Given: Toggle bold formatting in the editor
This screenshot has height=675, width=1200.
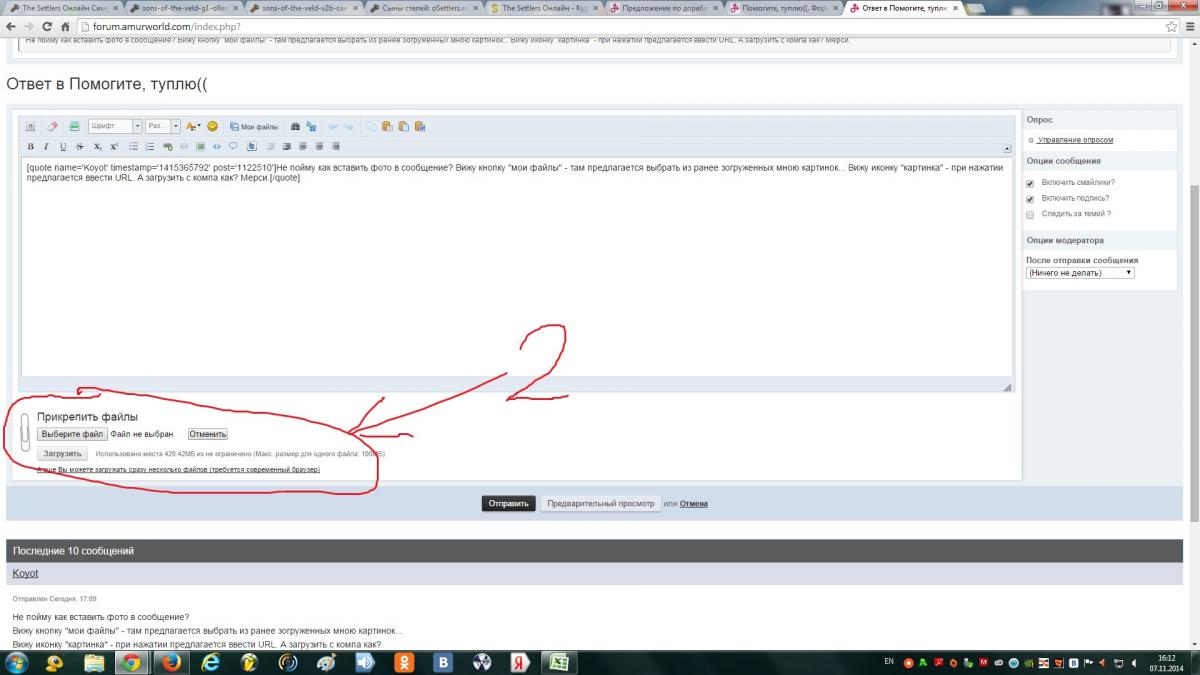Looking at the screenshot, I should click(30, 147).
